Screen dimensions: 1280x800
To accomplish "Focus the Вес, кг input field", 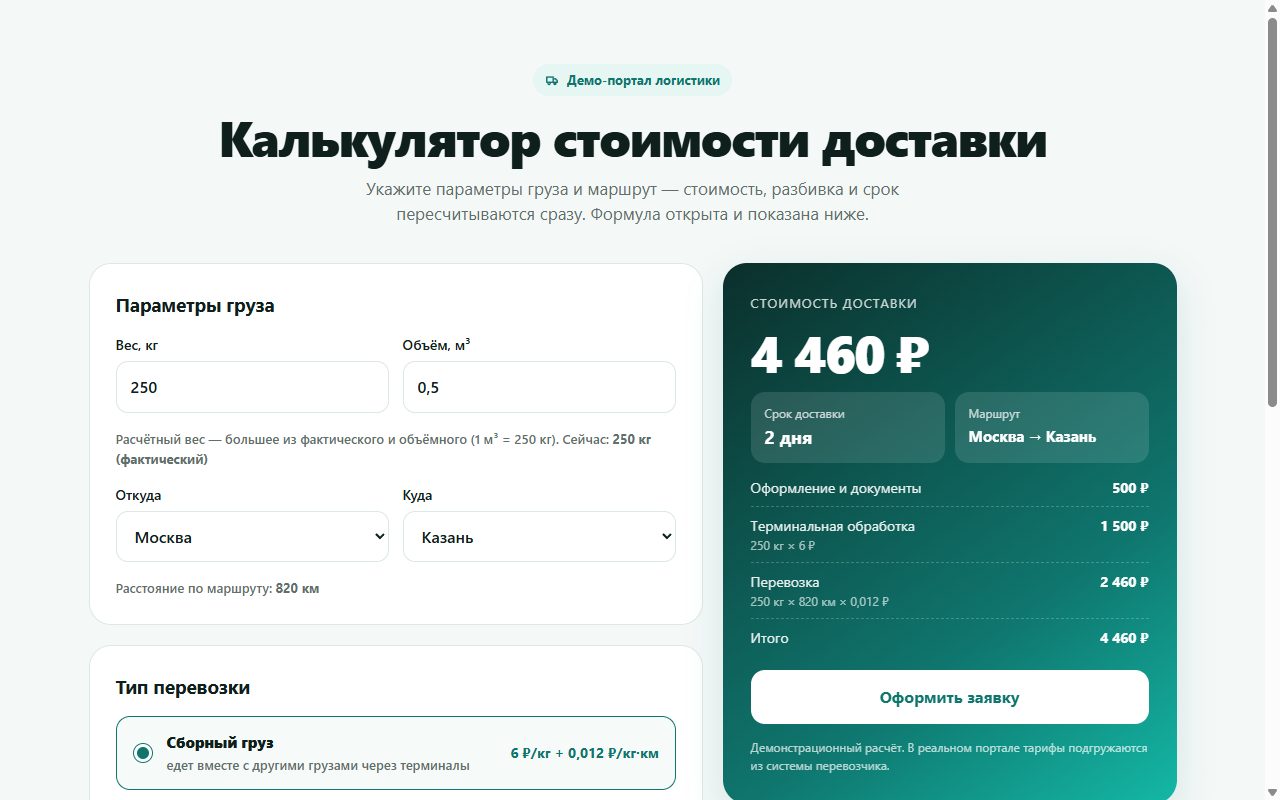I will tap(252, 387).
